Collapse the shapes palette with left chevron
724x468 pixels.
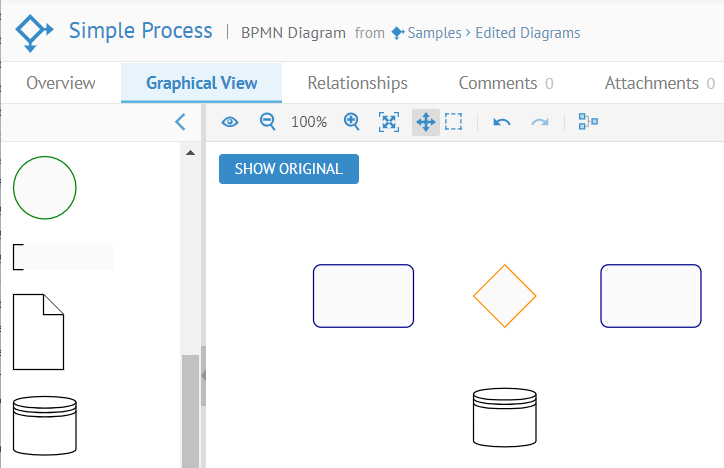pyautogui.click(x=181, y=122)
